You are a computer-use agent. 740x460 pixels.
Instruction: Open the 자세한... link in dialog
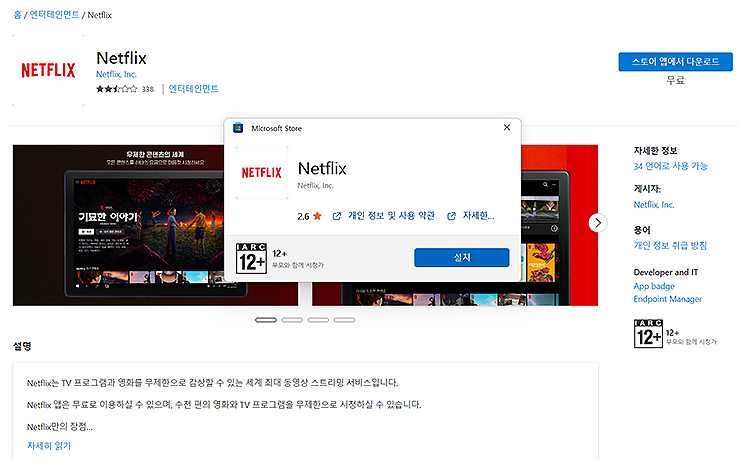(x=479, y=216)
